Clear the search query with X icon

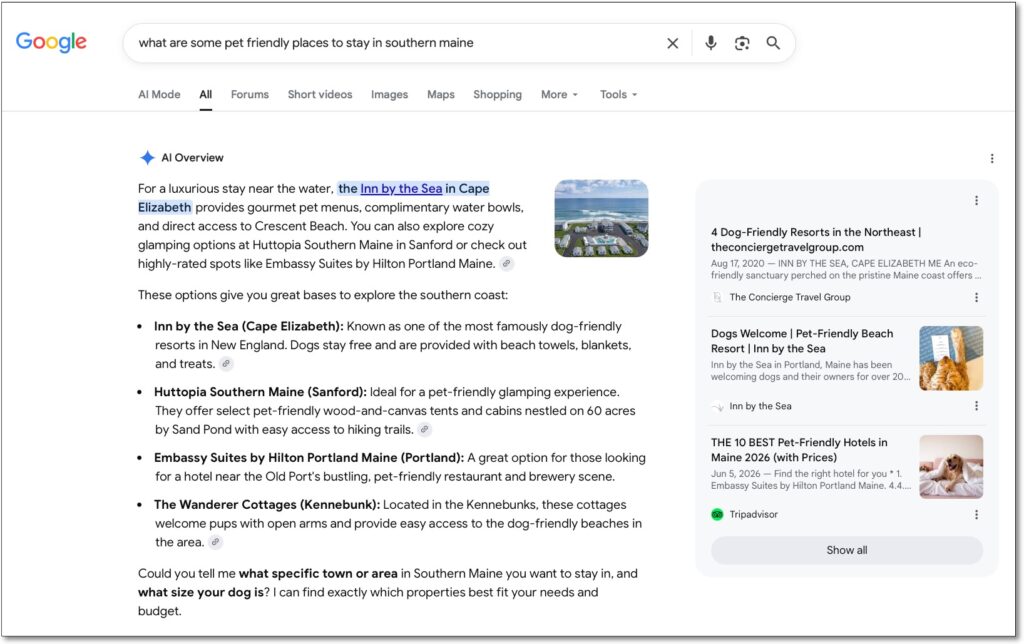[672, 43]
